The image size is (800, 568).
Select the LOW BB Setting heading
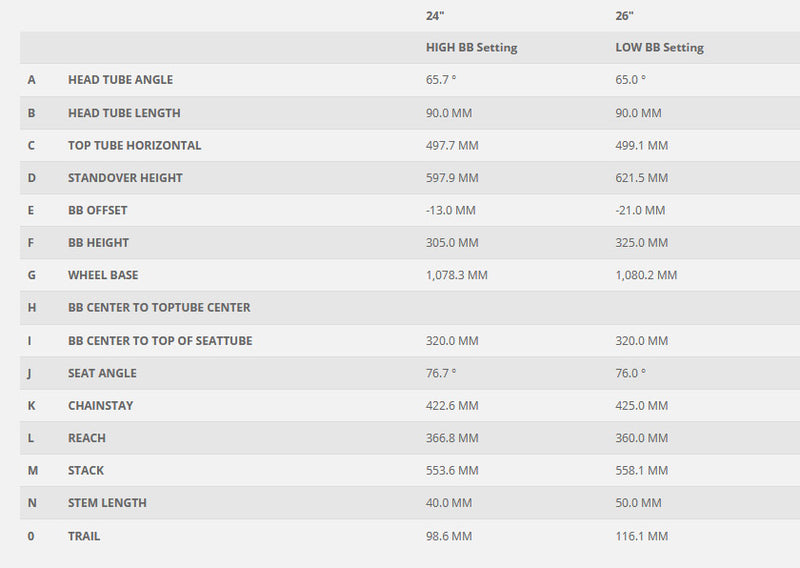[659, 48]
